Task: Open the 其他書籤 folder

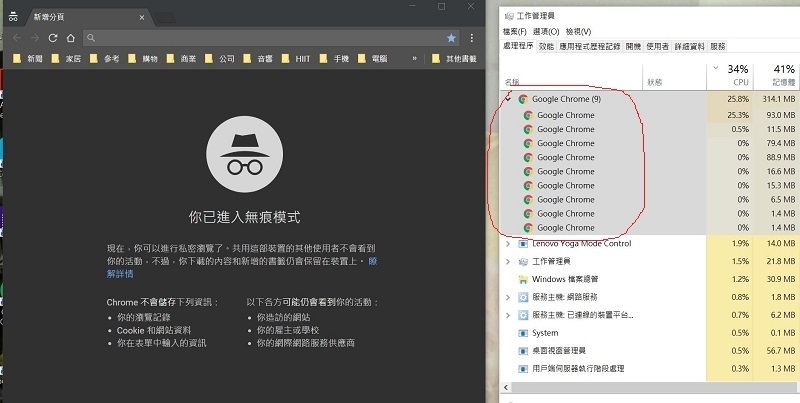Action: (454, 59)
